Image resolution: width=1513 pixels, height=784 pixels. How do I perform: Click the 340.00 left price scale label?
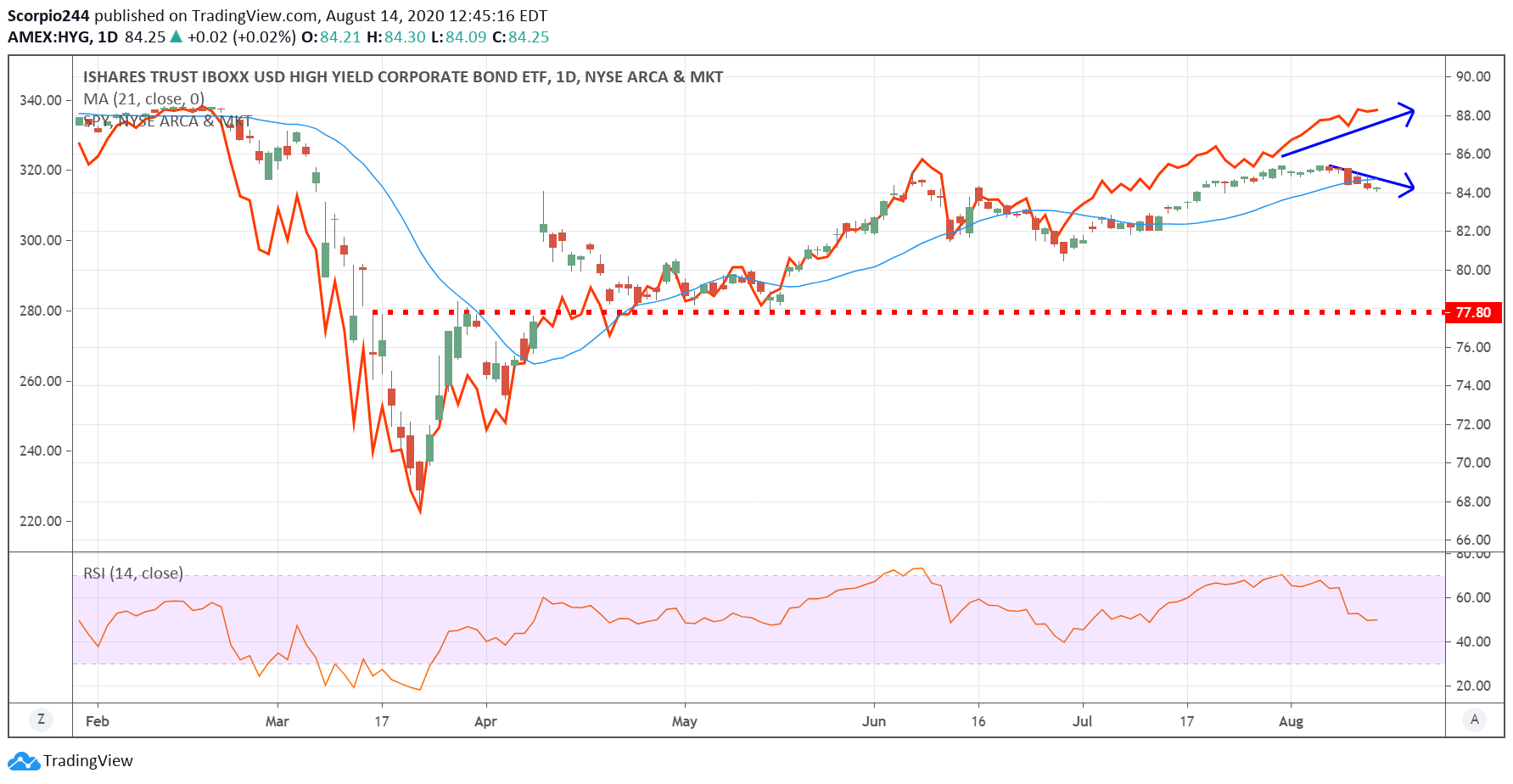41,100
